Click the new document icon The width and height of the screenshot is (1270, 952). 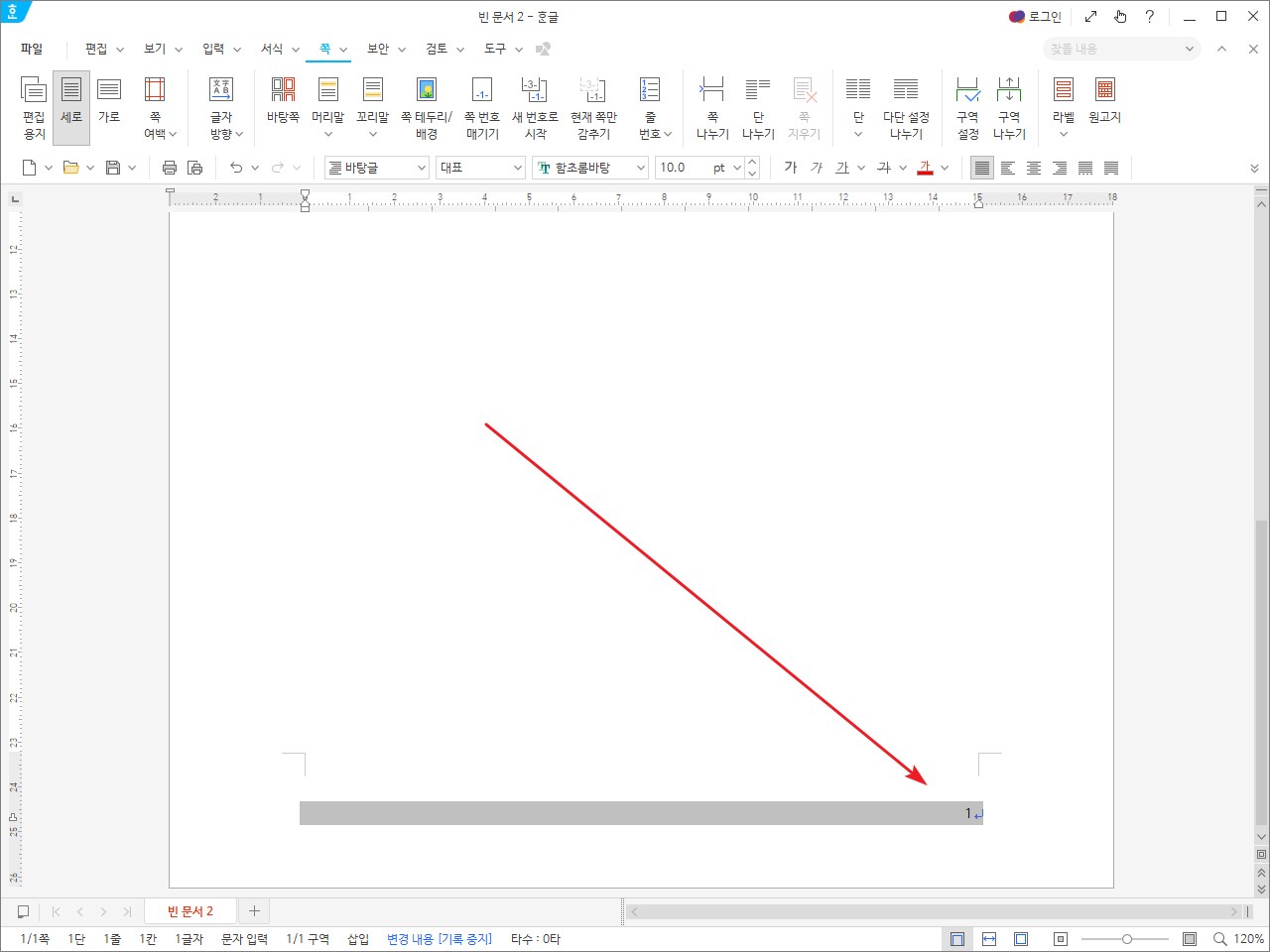click(x=30, y=168)
